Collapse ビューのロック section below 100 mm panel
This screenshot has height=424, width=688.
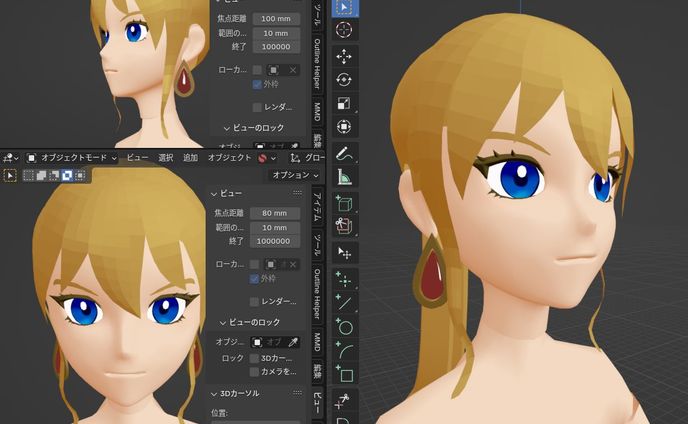tap(254, 128)
